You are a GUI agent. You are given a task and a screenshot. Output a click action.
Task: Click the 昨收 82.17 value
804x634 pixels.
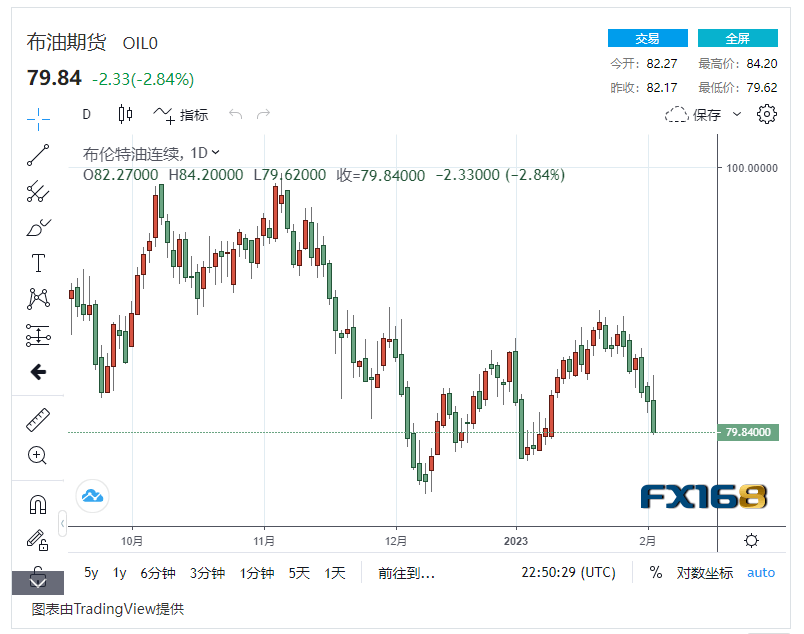tap(662, 88)
